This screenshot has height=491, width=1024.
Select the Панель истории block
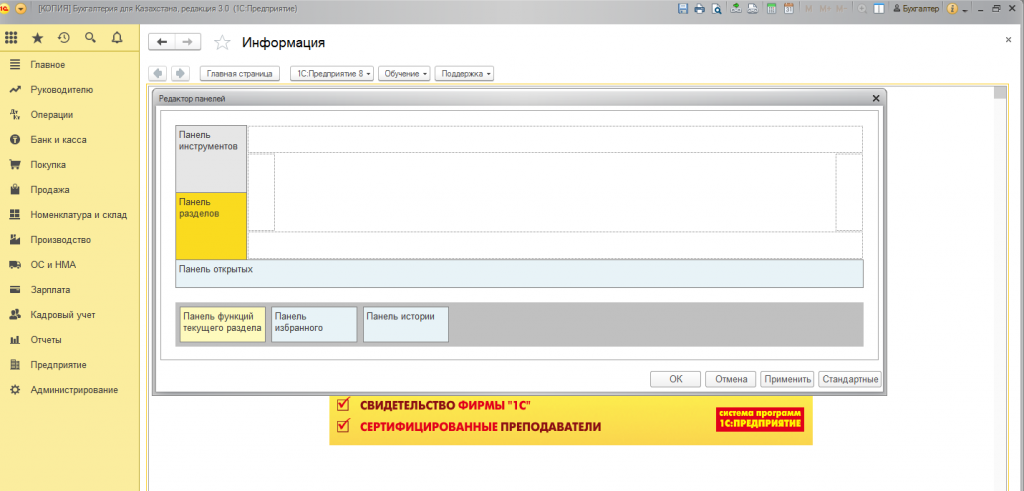point(406,325)
